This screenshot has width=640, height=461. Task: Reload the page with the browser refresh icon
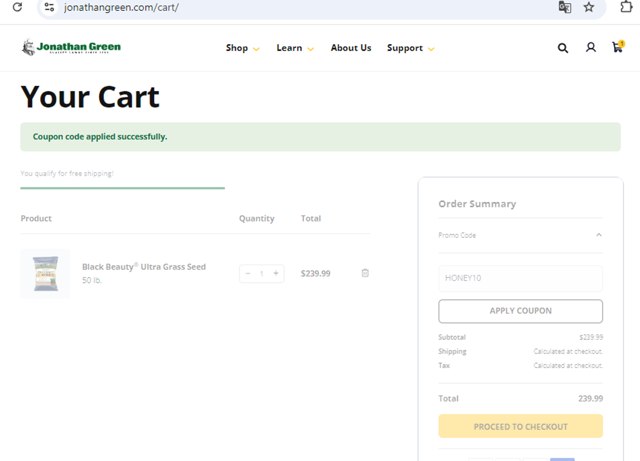17,7
